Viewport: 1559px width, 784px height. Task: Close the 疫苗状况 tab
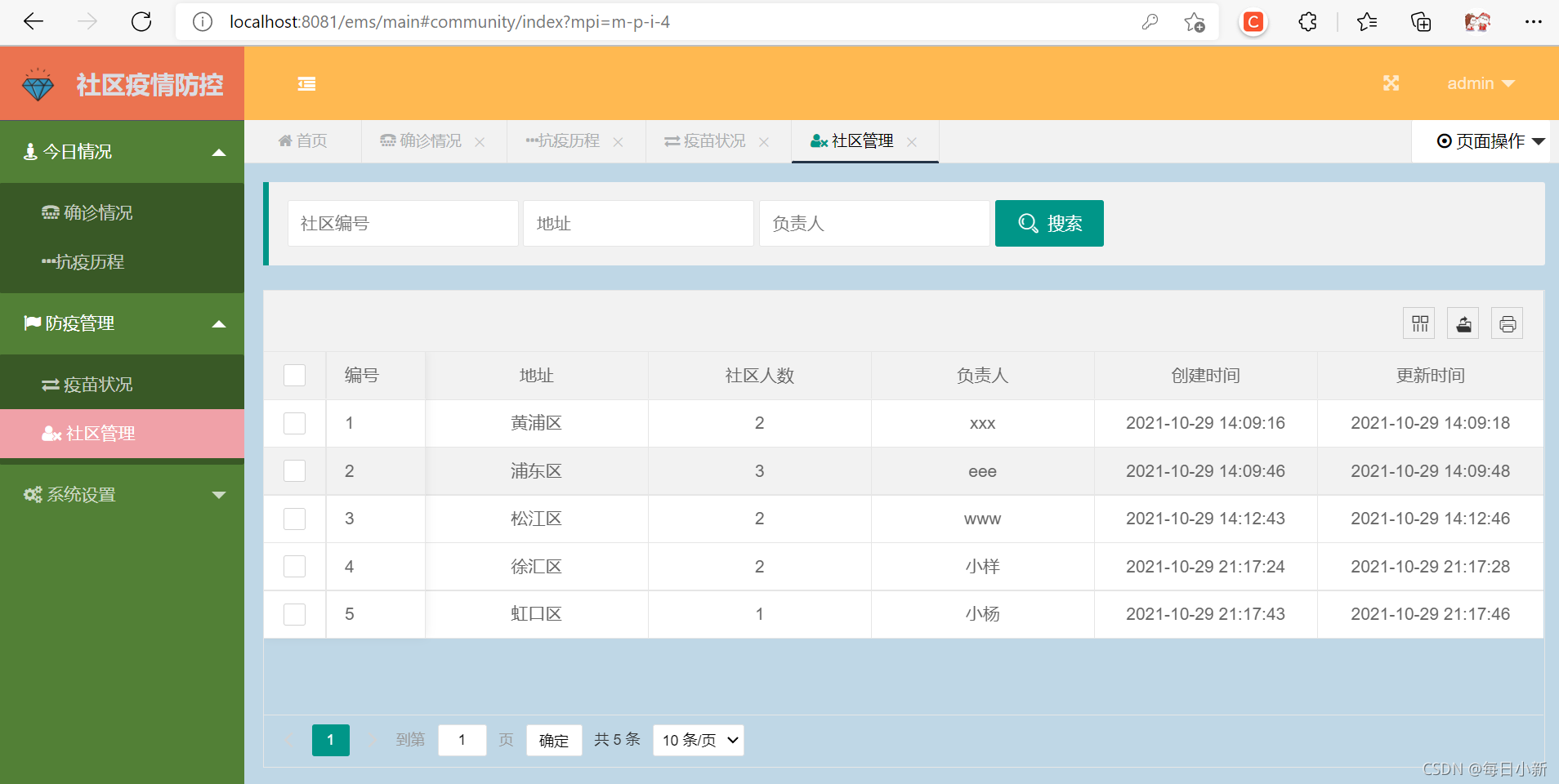click(x=764, y=142)
